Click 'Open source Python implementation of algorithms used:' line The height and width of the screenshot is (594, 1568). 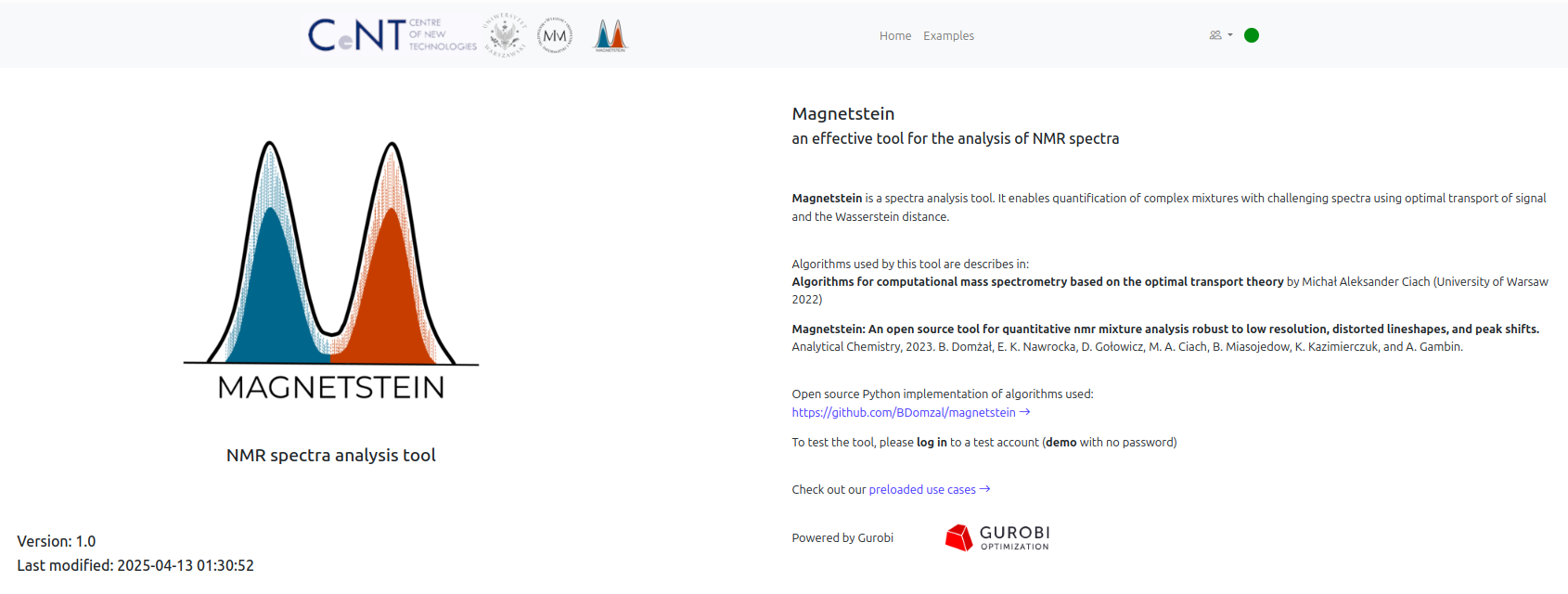pos(943,394)
